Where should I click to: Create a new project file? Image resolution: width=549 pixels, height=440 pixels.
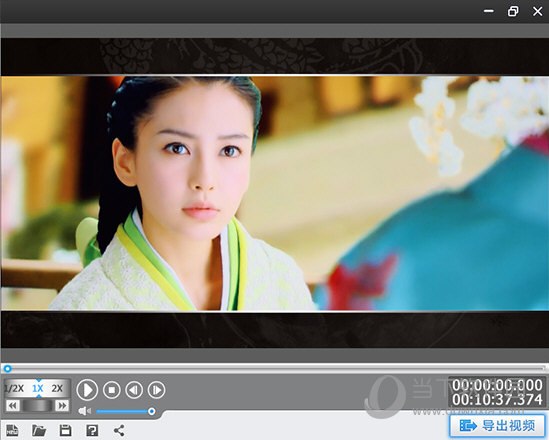point(13,430)
